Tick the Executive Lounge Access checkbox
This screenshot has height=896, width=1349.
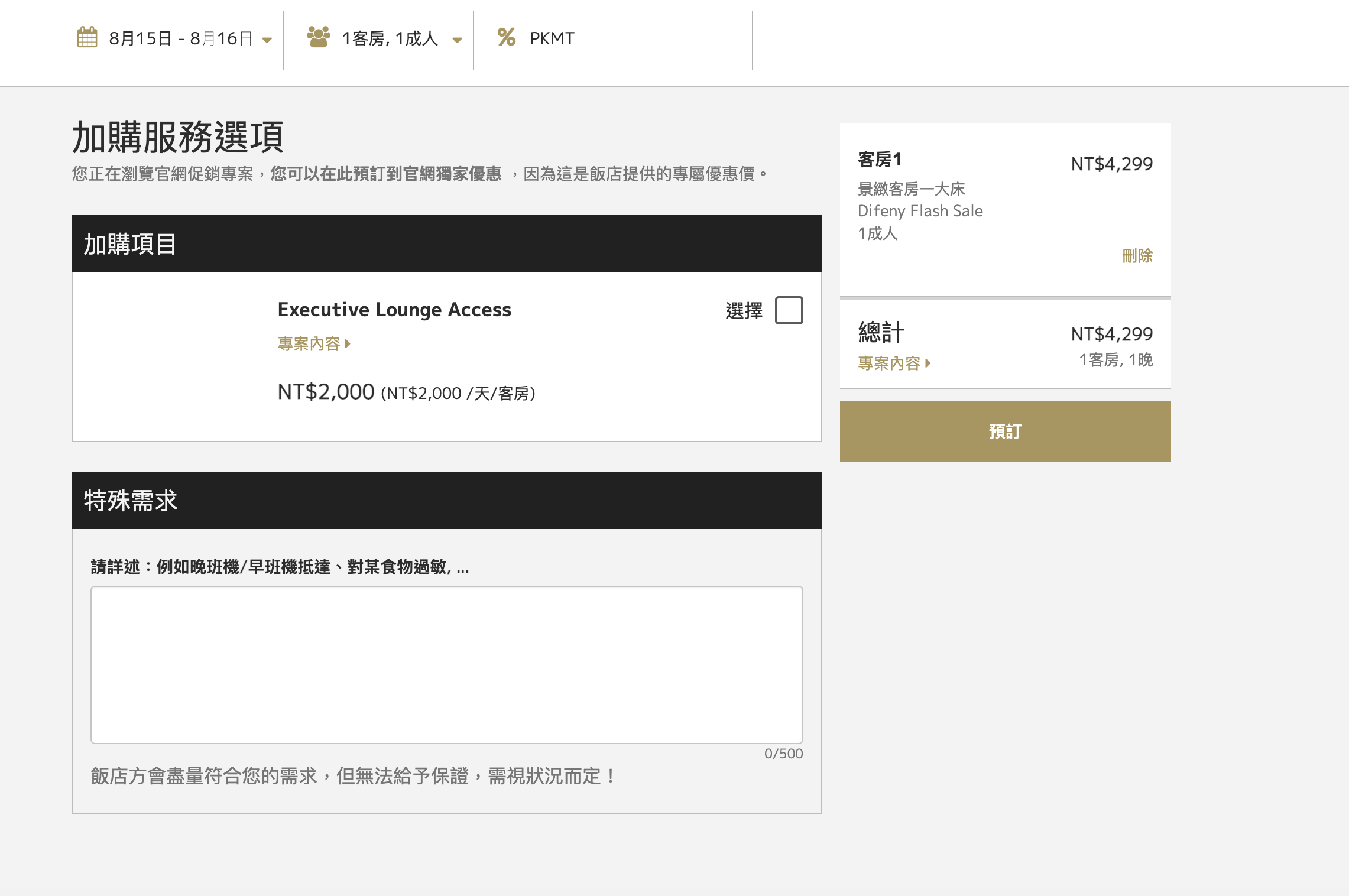coord(789,310)
